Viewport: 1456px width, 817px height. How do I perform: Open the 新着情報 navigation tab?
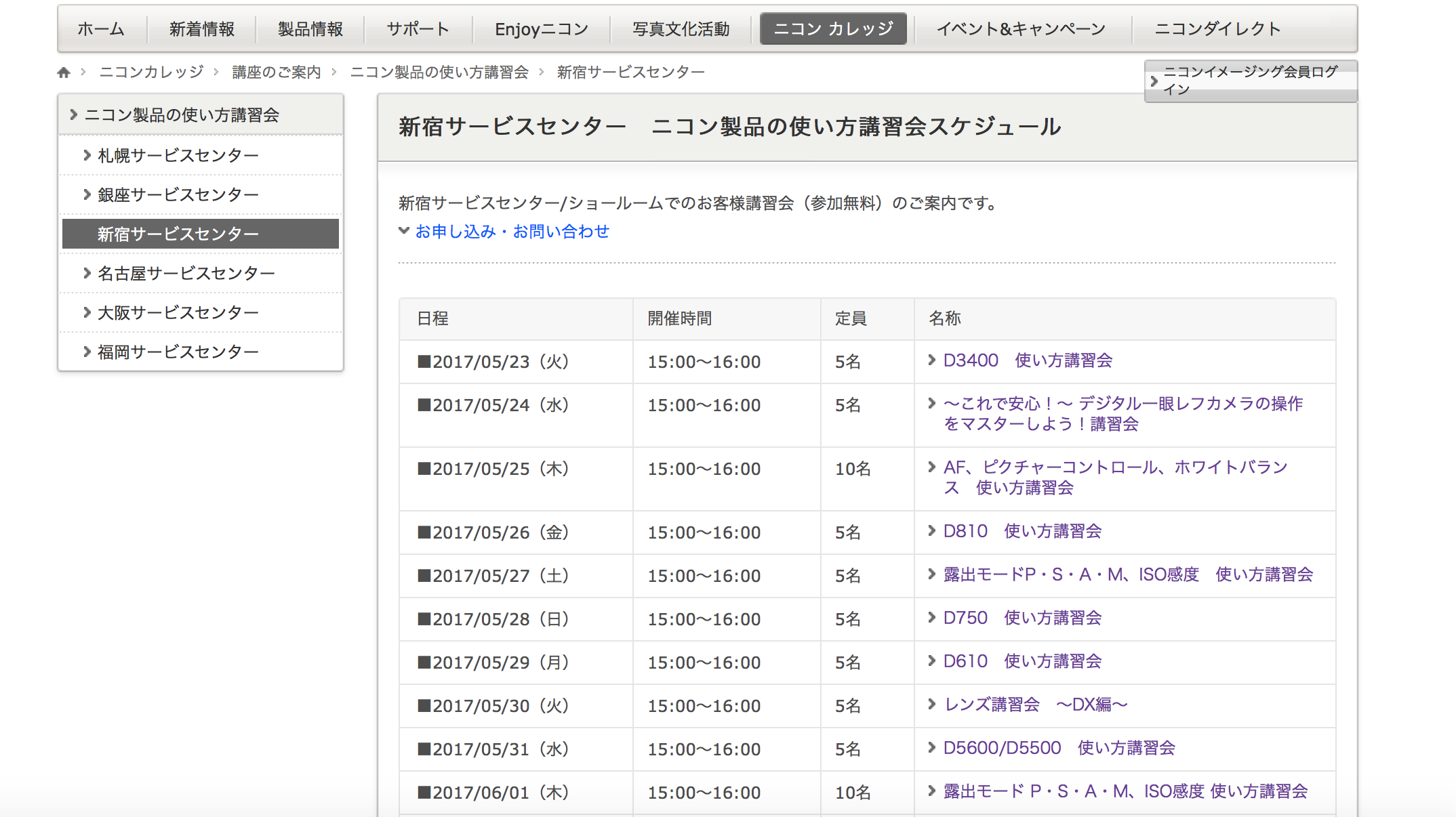(202, 29)
